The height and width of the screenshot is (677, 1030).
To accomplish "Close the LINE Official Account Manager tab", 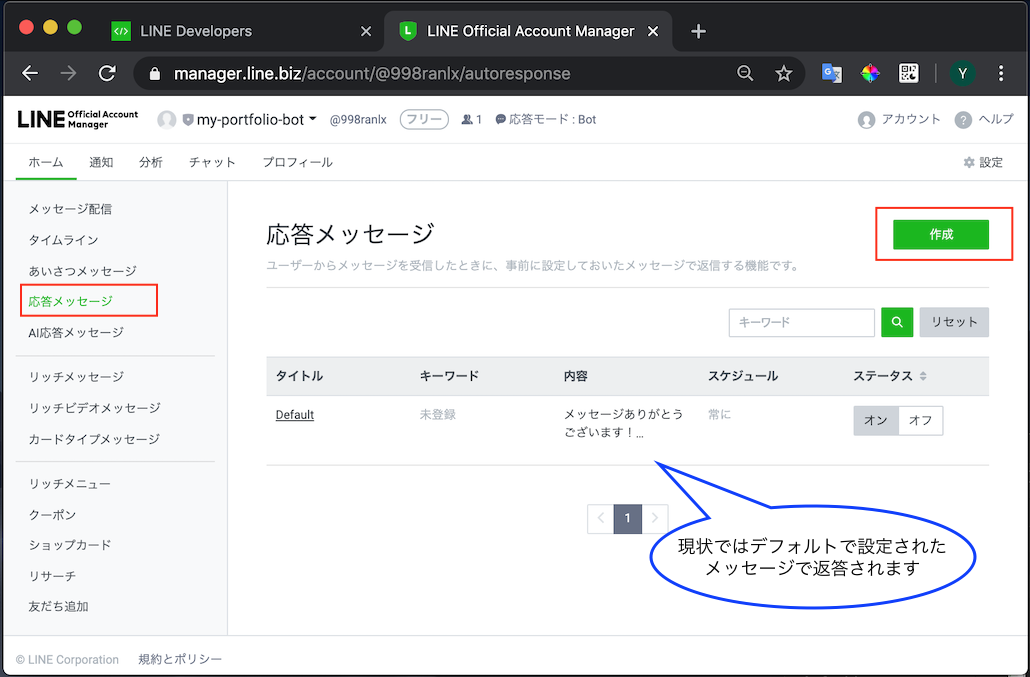I will pyautogui.click(x=653, y=32).
